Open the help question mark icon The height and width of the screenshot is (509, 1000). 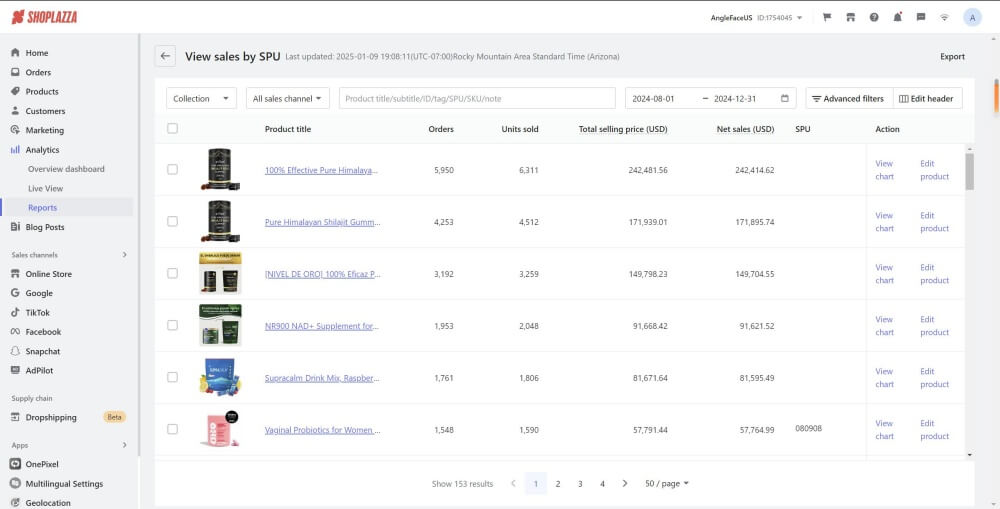[x=874, y=17]
